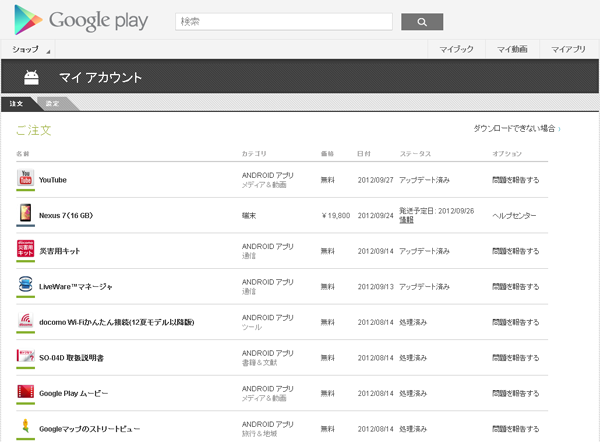Go to マイ動画
600x442 pixels.
pyautogui.click(x=512, y=49)
